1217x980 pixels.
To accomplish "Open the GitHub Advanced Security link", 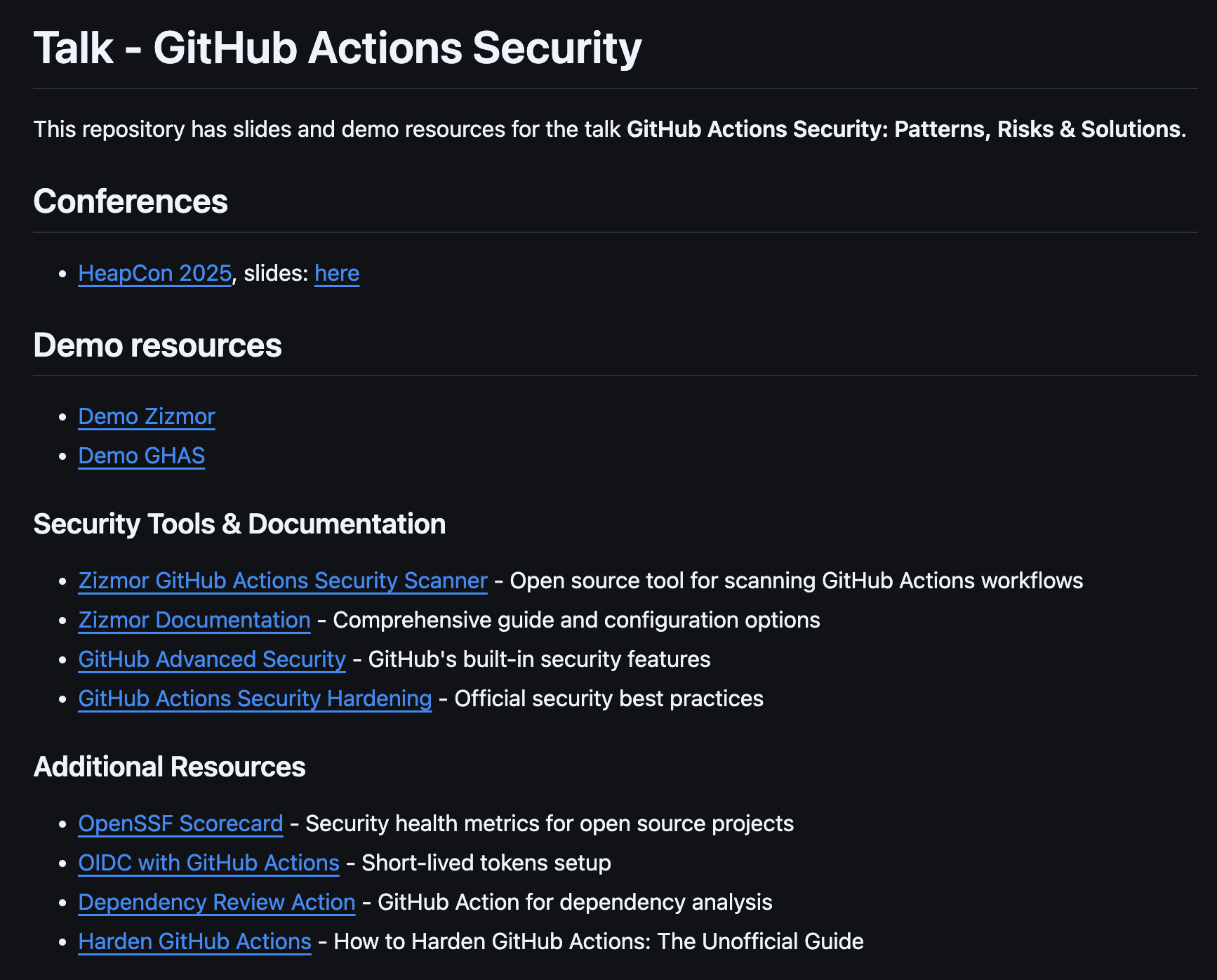I will pos(211,660).
